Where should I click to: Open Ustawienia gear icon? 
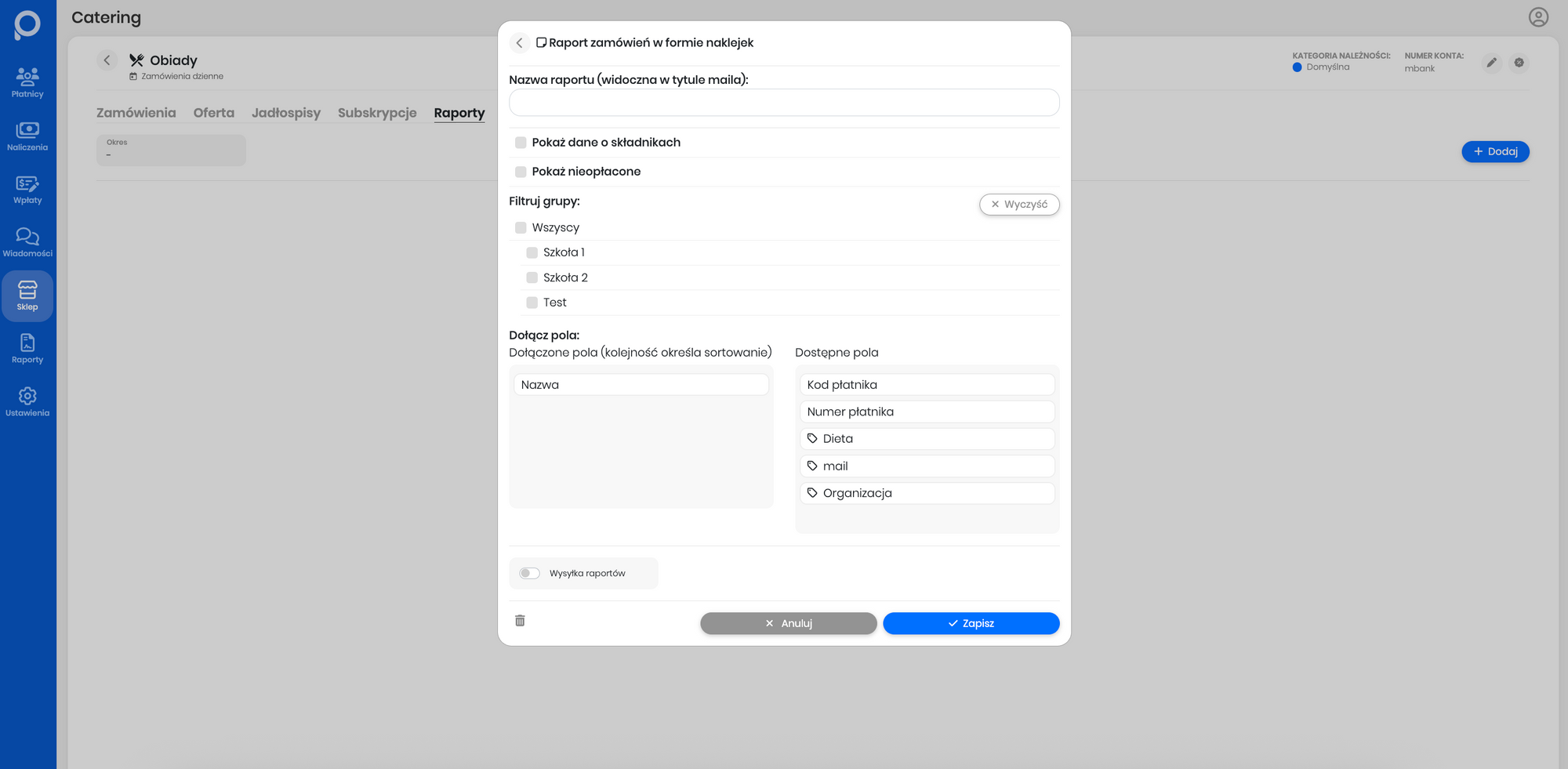[27, 401]
